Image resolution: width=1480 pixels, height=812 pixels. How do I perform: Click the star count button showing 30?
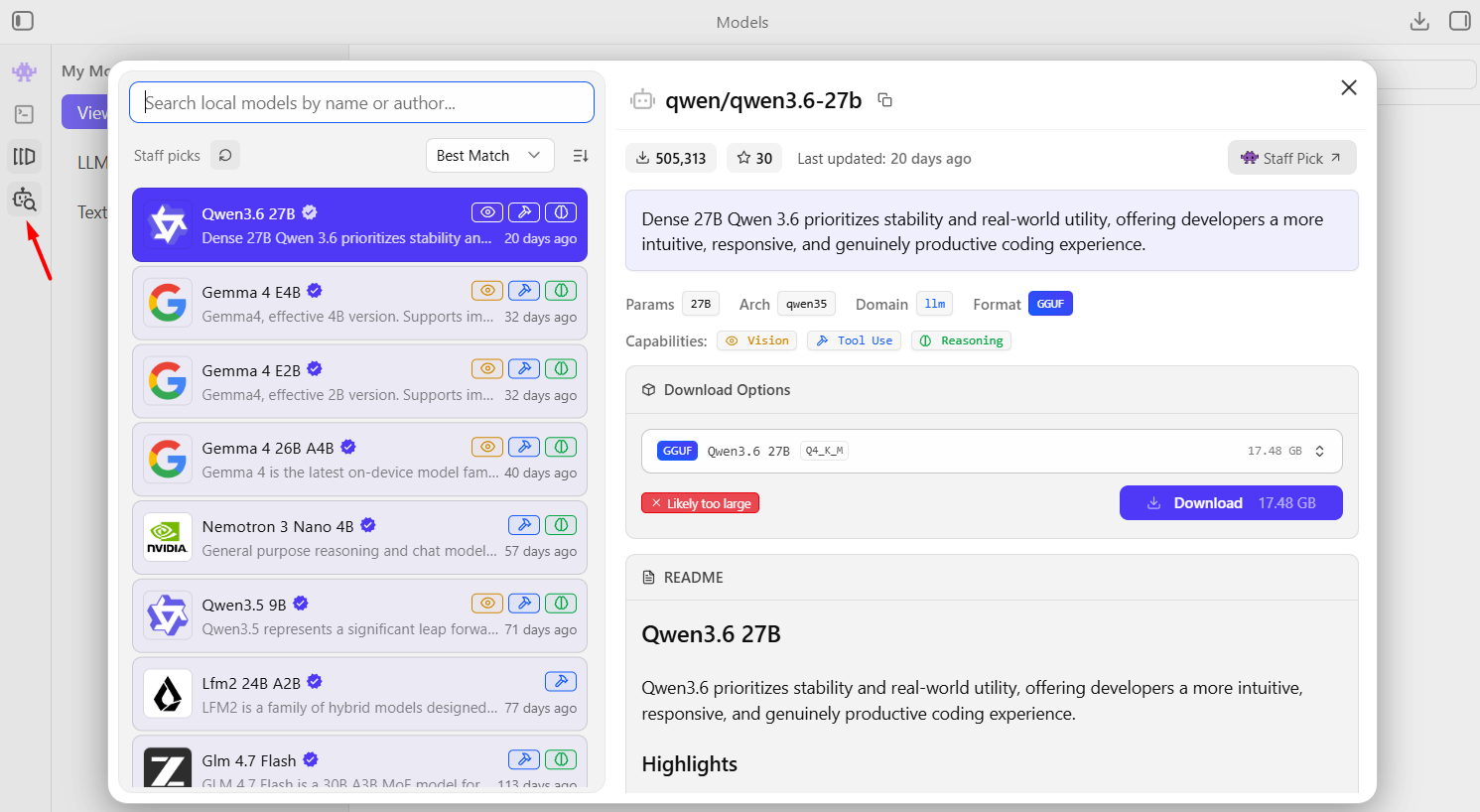click(754, 158)
